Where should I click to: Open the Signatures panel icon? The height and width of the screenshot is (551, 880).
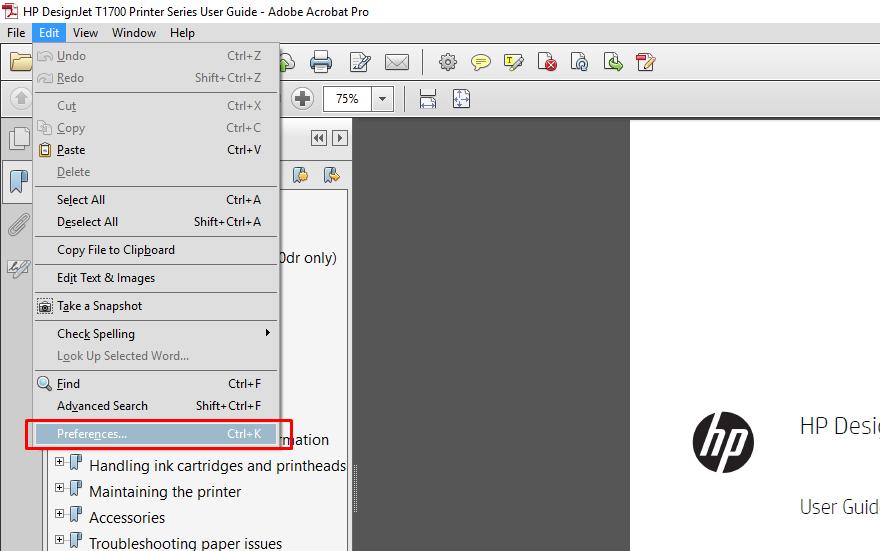(x=19, y=268)
